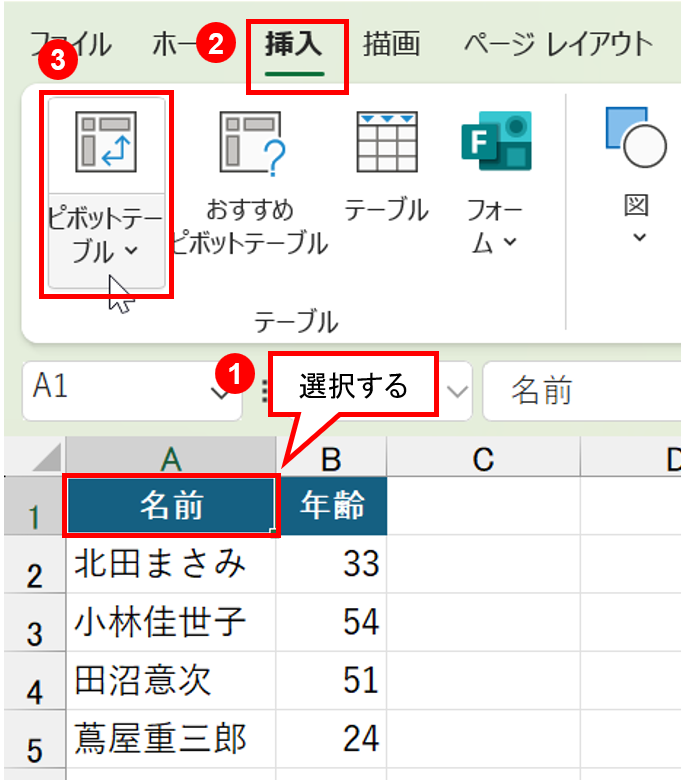Viewport: 684px width, 784px height.
Task: Select row 3 header
Action: [x=34, y=622]
